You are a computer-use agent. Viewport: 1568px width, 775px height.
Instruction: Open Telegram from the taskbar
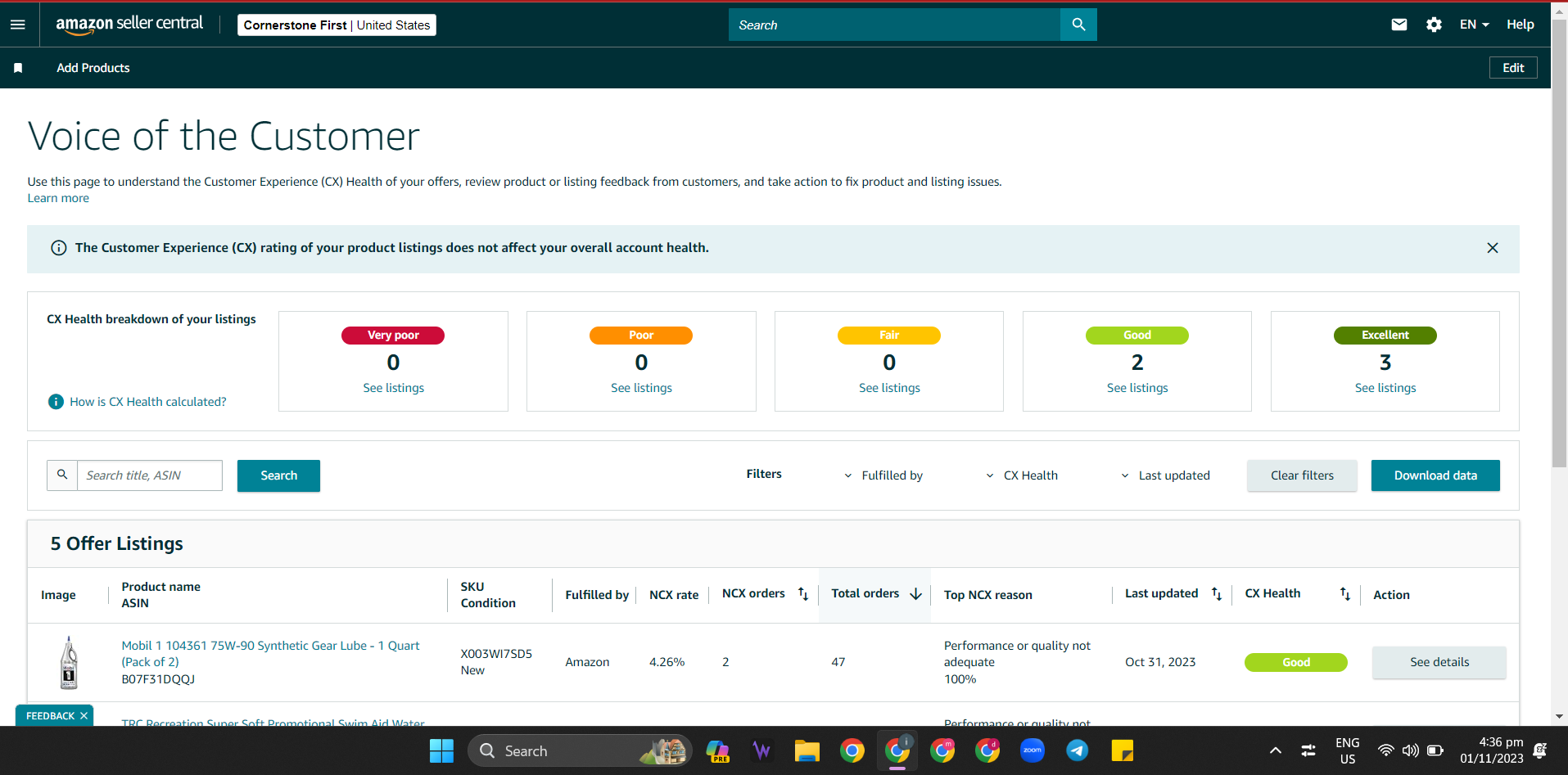(x=1078, y=750)
